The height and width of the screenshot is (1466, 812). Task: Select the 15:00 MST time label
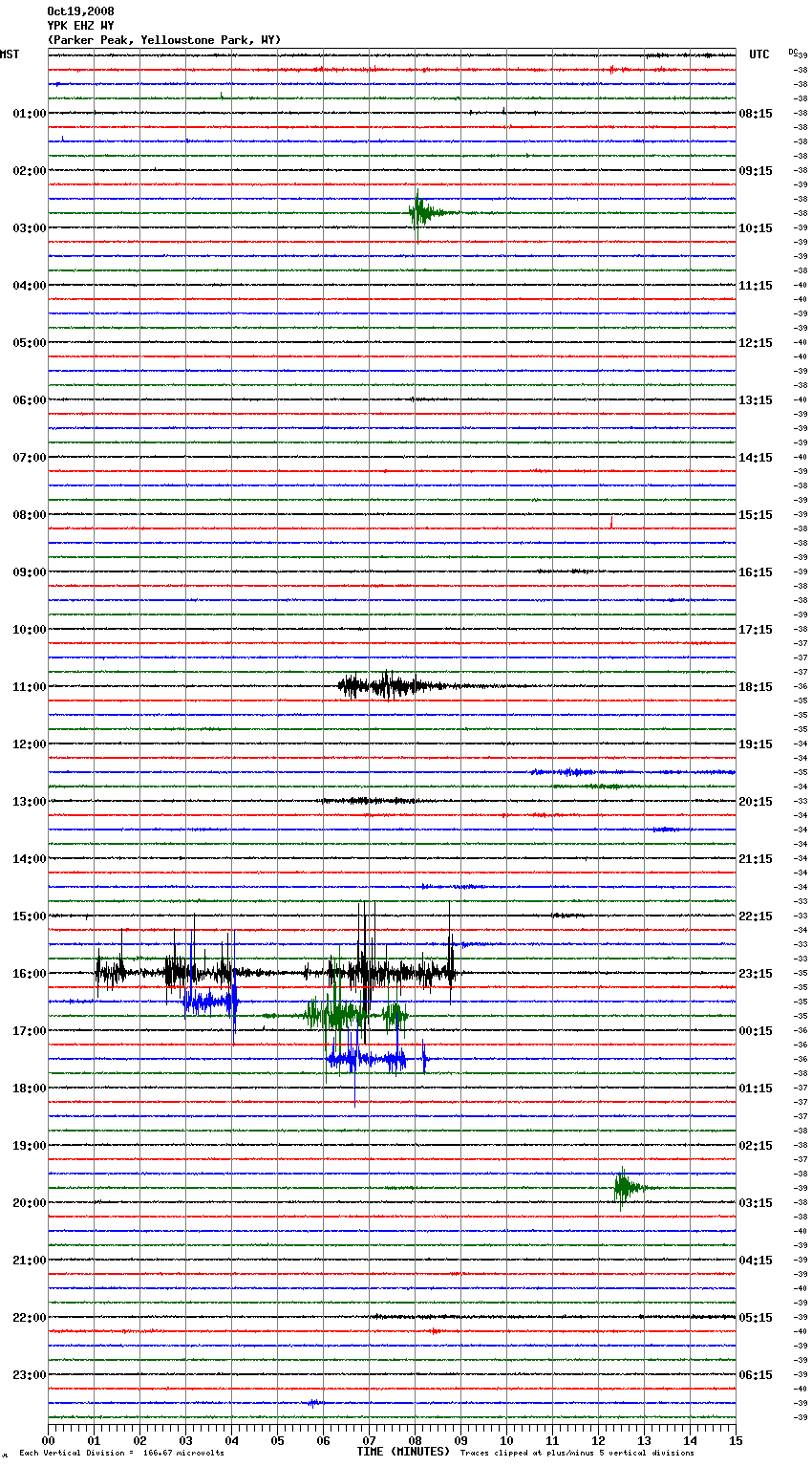coord(30,916)
